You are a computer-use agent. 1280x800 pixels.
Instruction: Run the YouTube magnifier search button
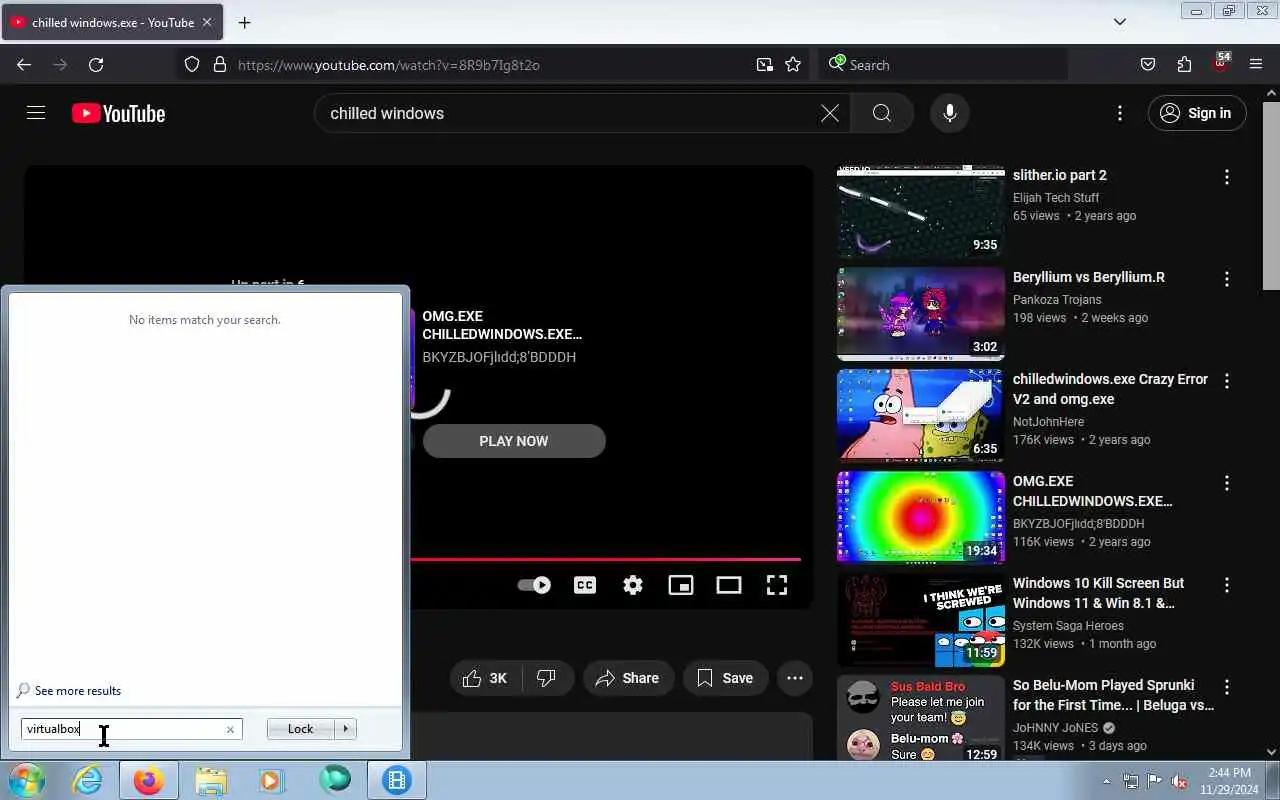881,113
